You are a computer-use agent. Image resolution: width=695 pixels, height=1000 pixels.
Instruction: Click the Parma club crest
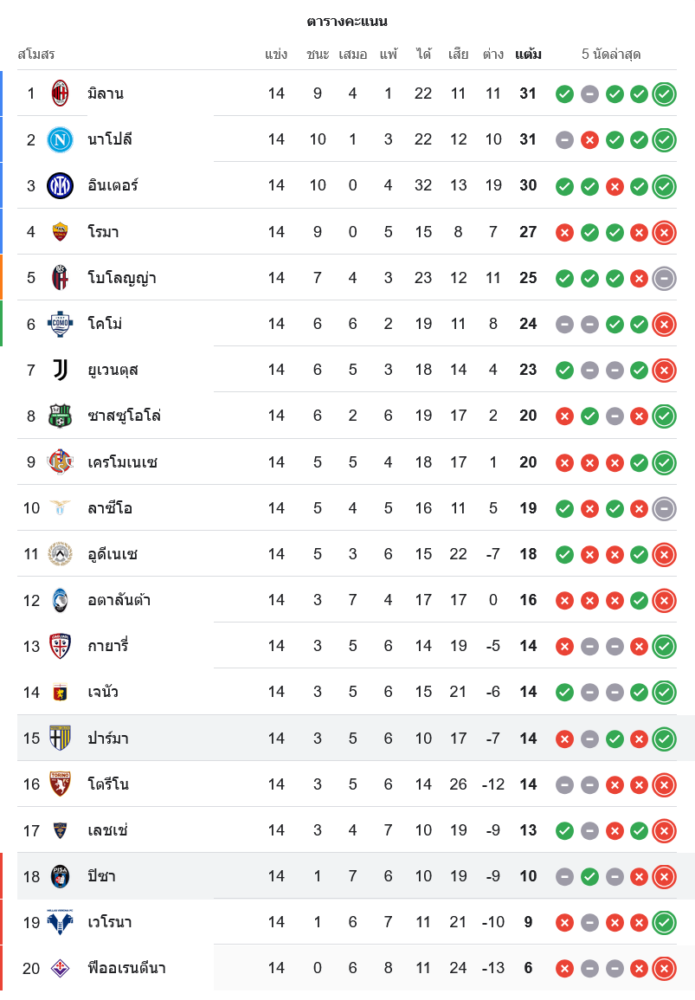click(61, 738)
